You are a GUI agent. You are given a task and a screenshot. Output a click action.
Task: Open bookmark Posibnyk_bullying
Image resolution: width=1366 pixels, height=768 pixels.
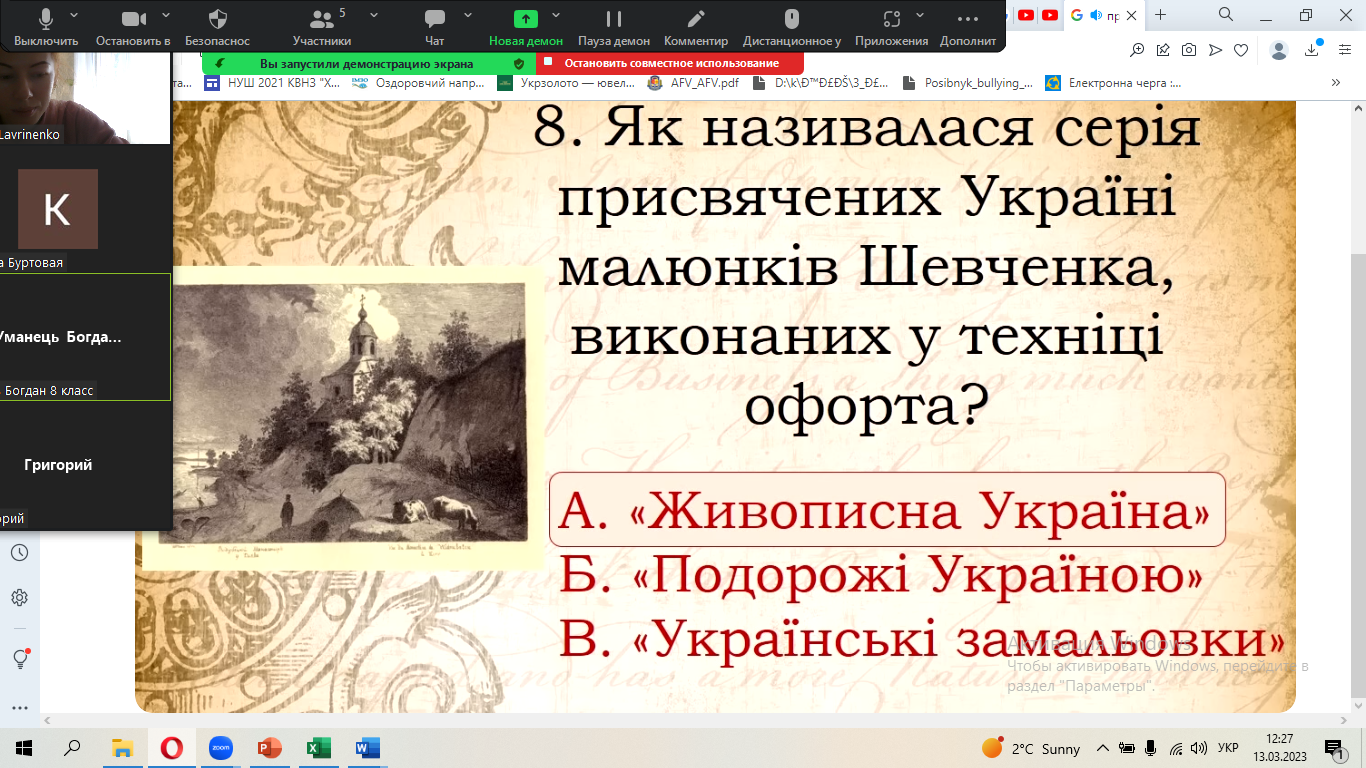[966, 83]
